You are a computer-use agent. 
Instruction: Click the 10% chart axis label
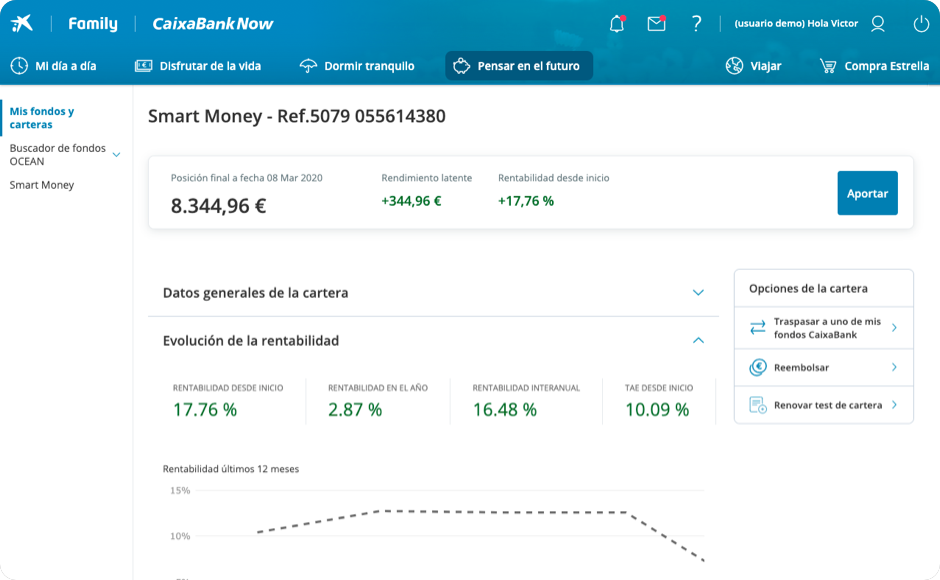coord(180,536)
